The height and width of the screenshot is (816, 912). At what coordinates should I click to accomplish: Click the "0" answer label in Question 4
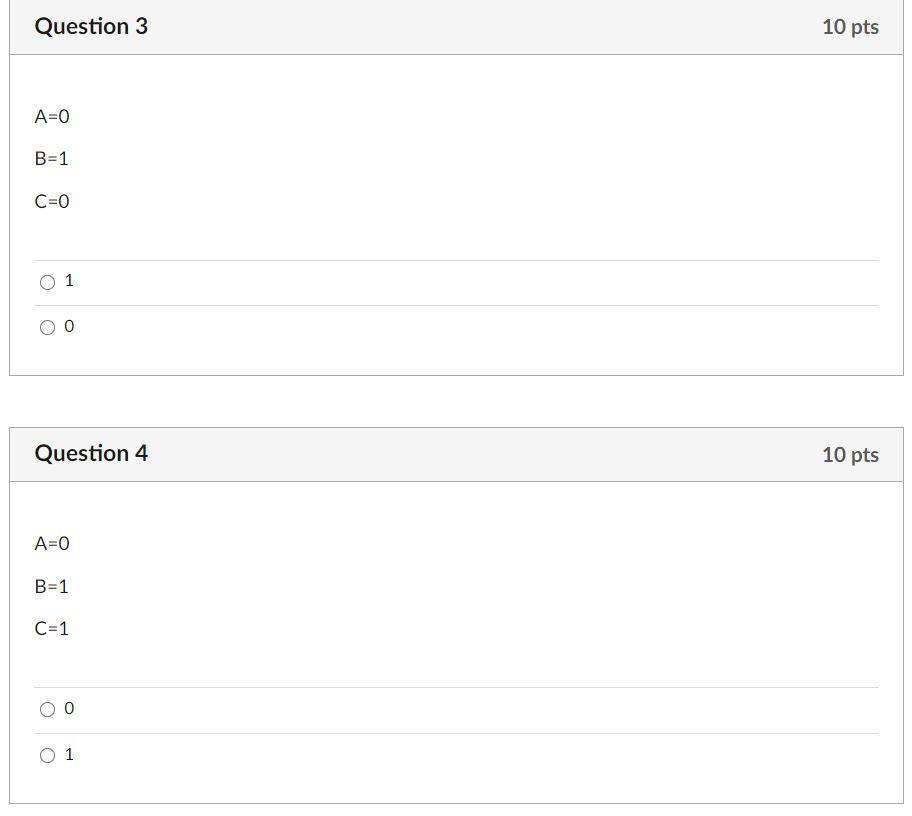coord(67,708)
